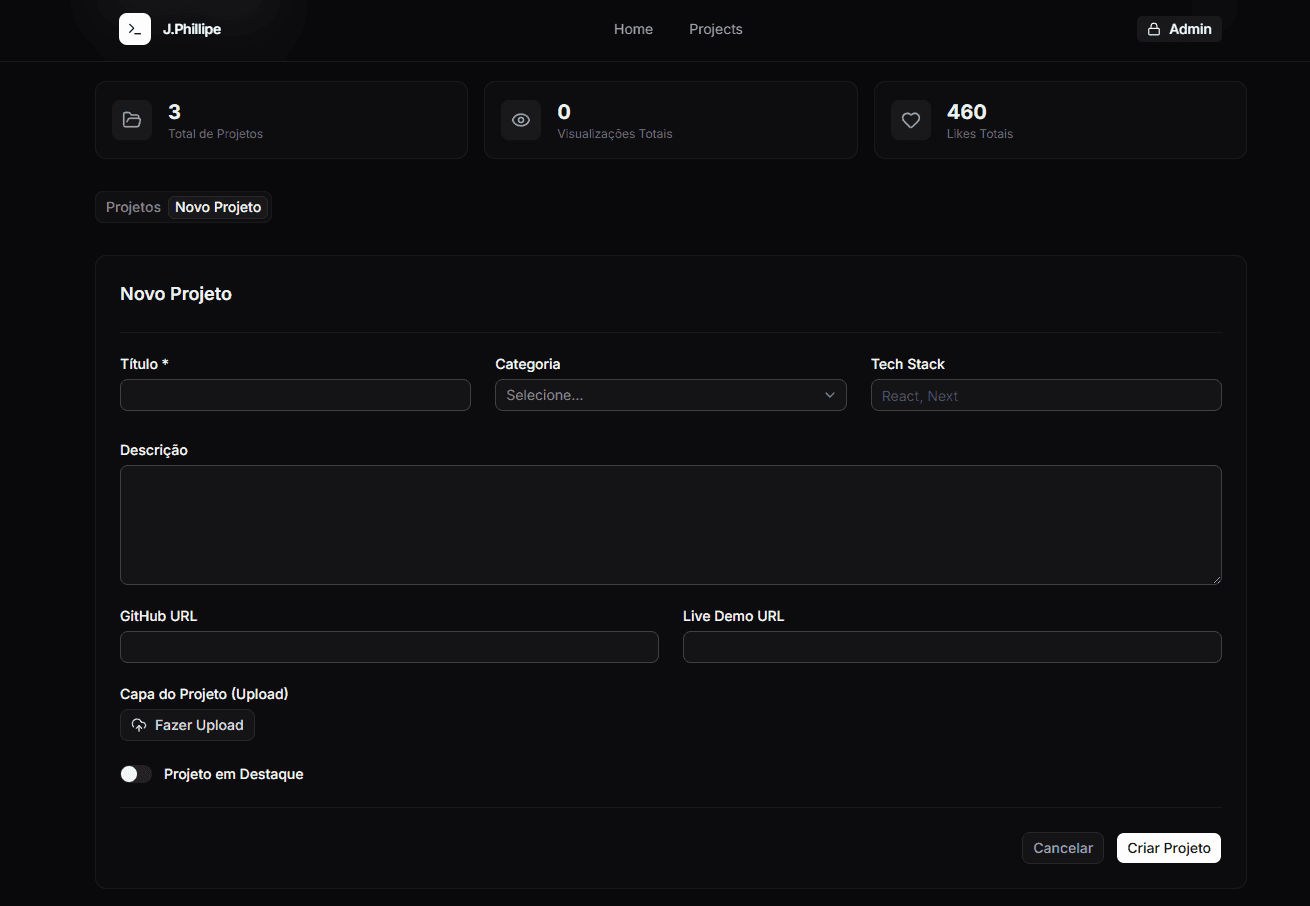Click the heart icon in Likes Totais card

910,120
